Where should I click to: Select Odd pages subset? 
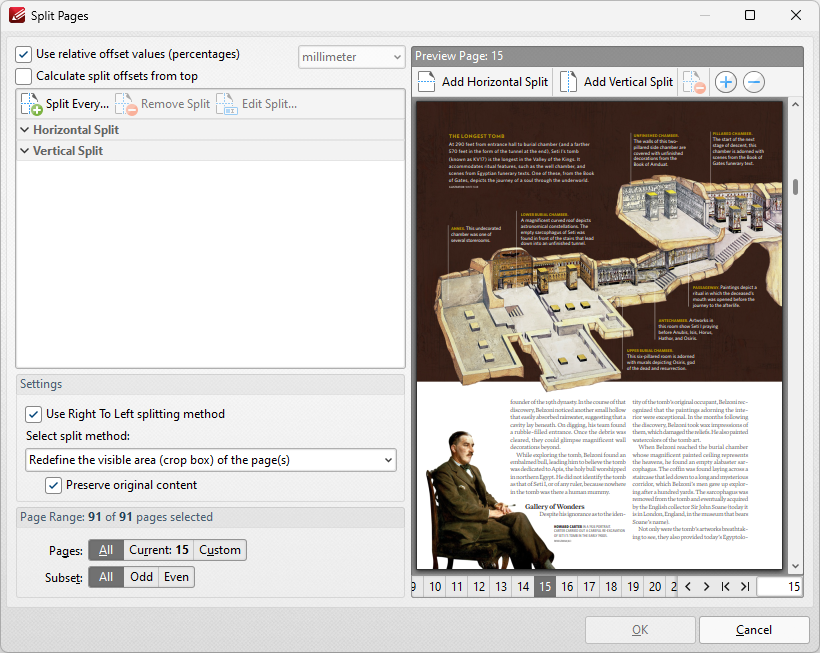pos(141,577)
